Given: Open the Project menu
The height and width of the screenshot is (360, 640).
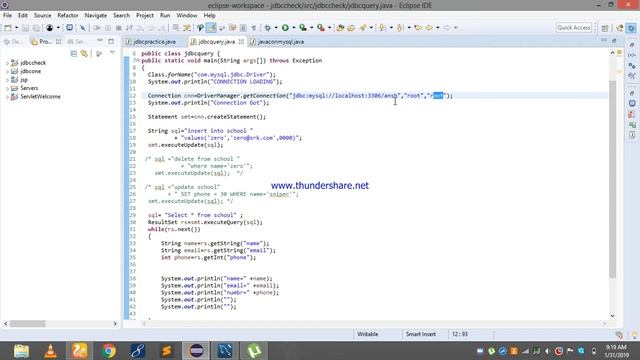Looking at the screenshot, I should (x=144, y=16).
